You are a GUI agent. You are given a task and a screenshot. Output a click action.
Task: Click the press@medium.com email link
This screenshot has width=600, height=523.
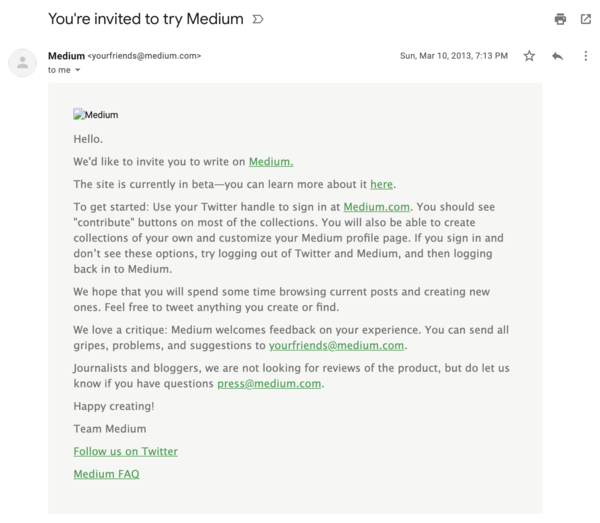tap(270, 383)
